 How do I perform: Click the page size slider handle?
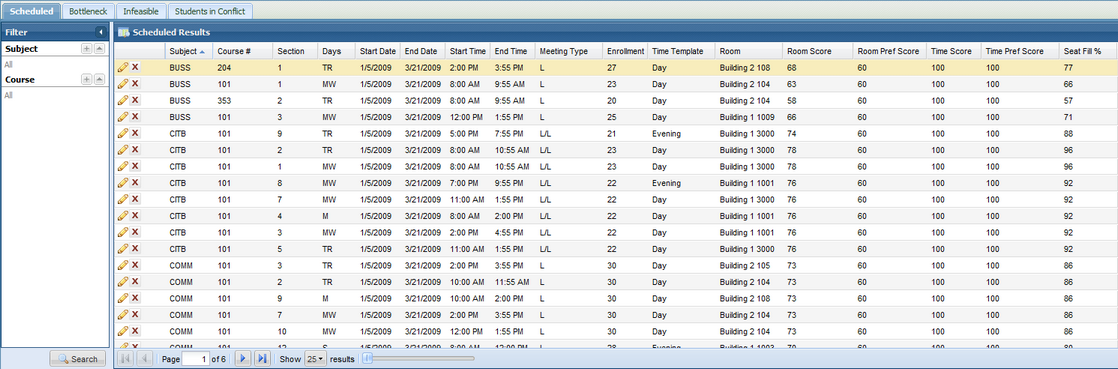[368, 358]
